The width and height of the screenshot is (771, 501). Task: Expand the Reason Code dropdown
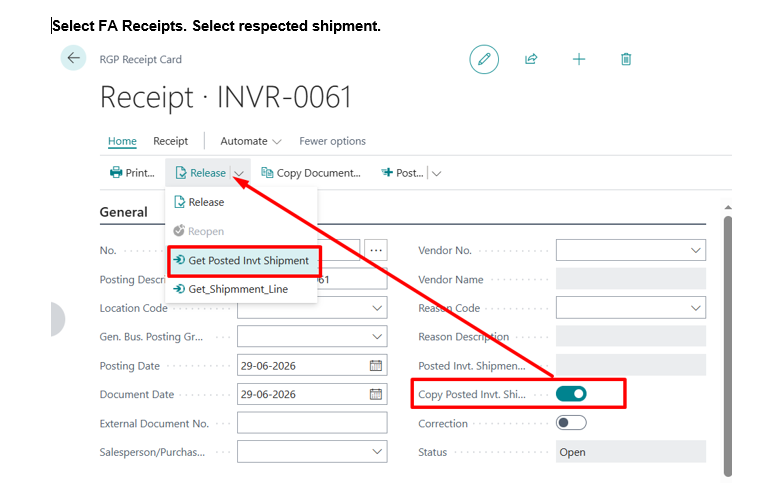[695, 308]
